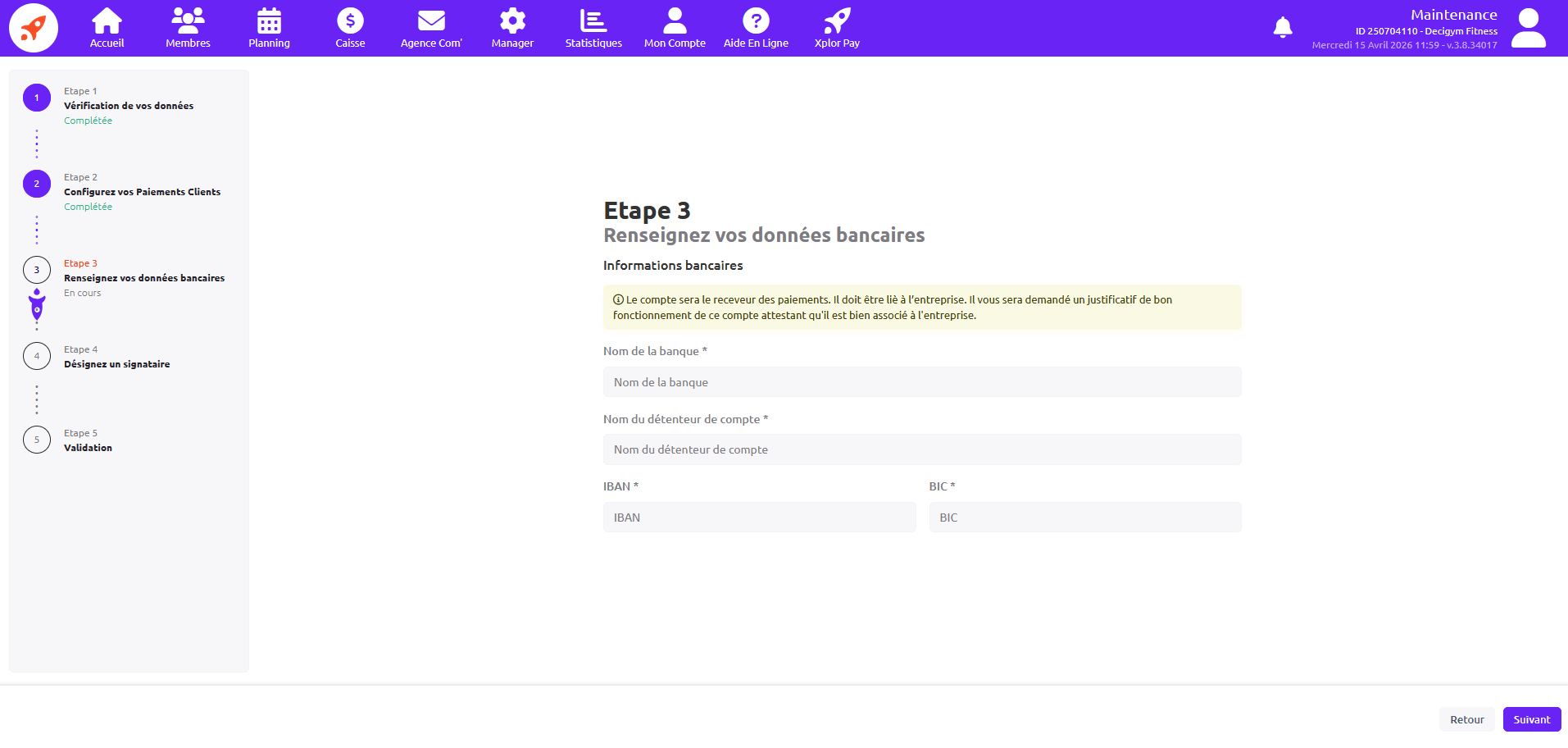Focus the BIC input field
Viewport: 1568px width, 748px height.
click(x=1085, y=518)
